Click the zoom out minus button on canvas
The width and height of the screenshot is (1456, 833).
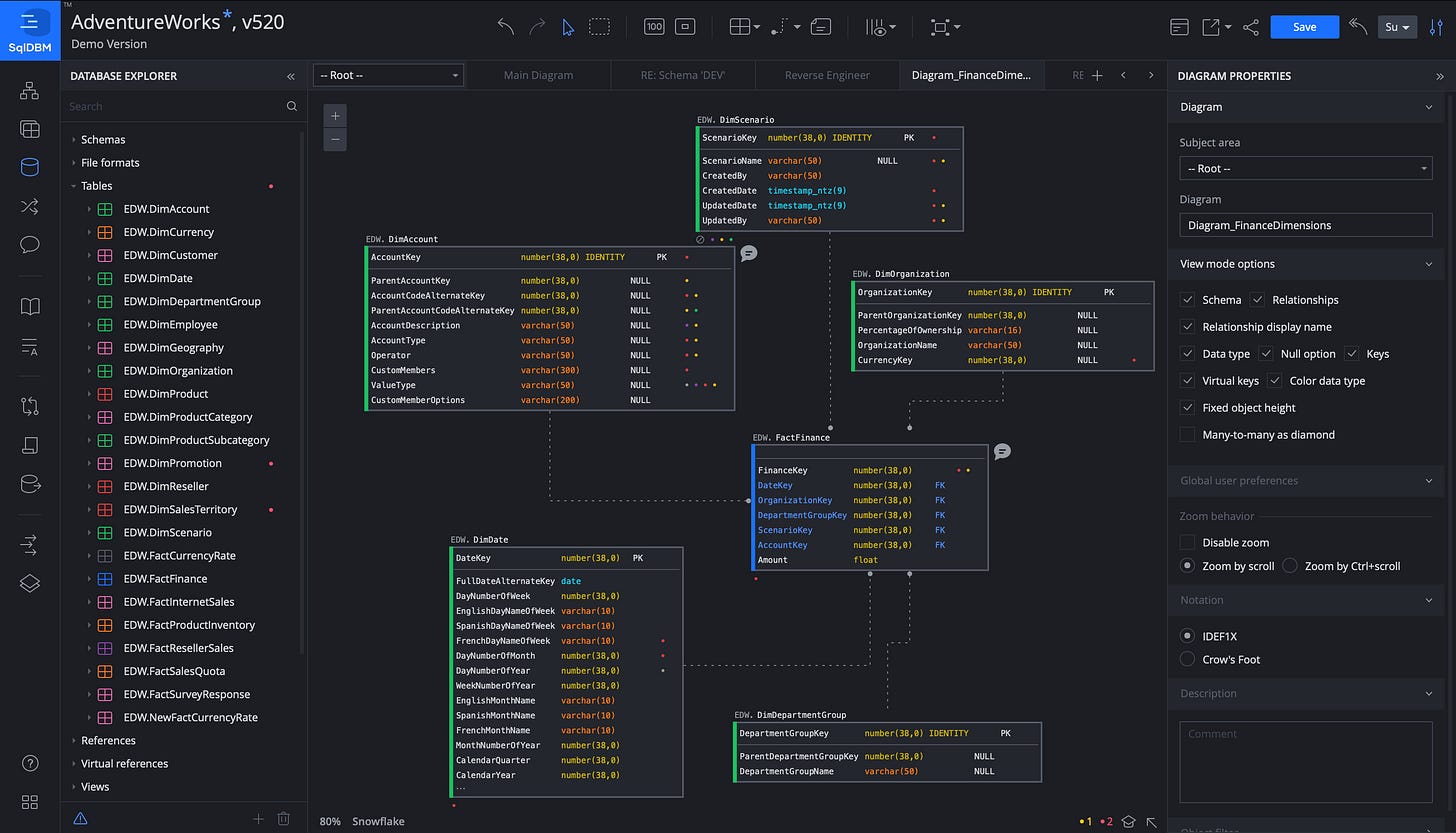click(x=335, y=139)
